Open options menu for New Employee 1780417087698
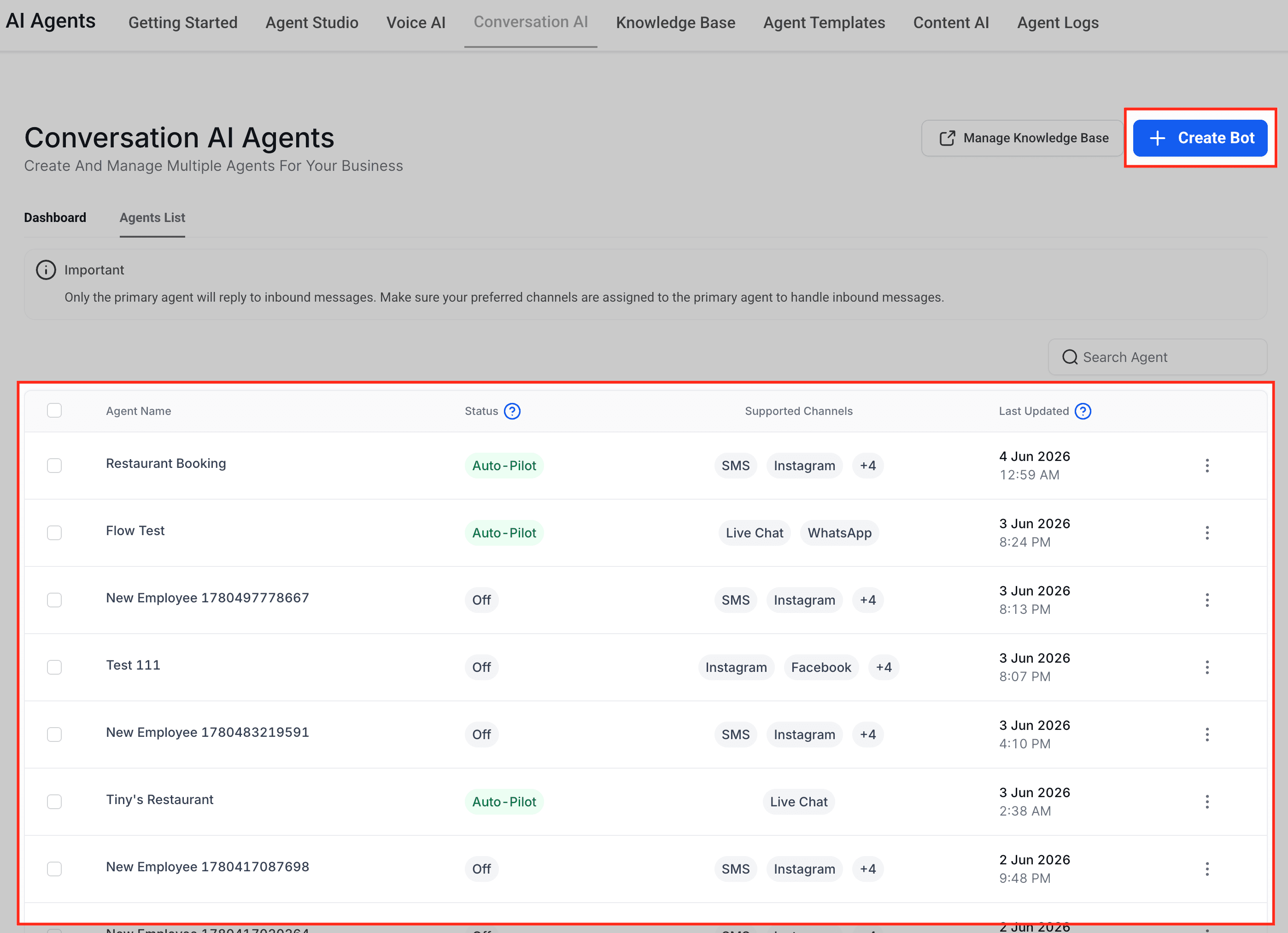This screenshot has height=933, width=1288. pyautogui.click(x=1207, y=869)
